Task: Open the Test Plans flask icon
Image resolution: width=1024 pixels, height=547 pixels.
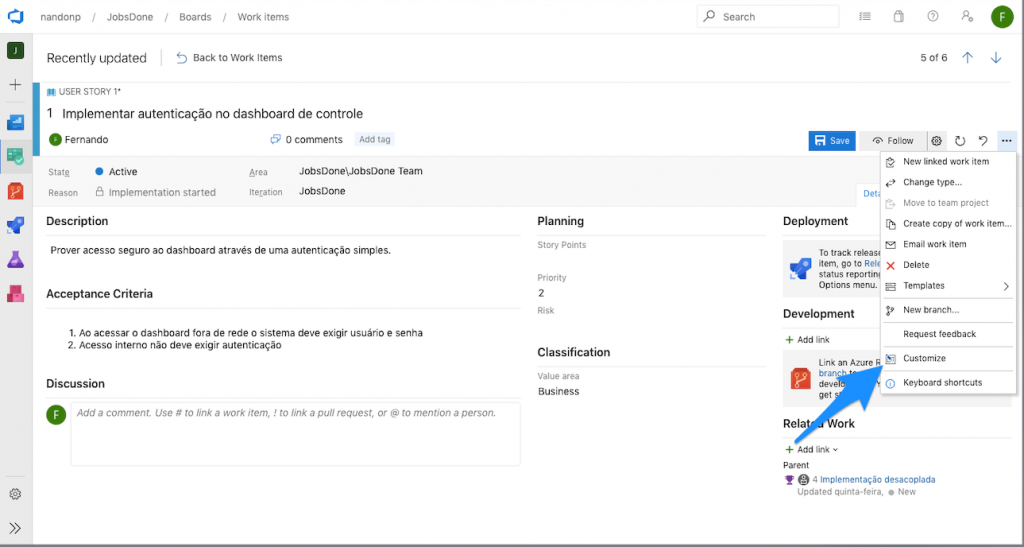Action: click(15, 260)
